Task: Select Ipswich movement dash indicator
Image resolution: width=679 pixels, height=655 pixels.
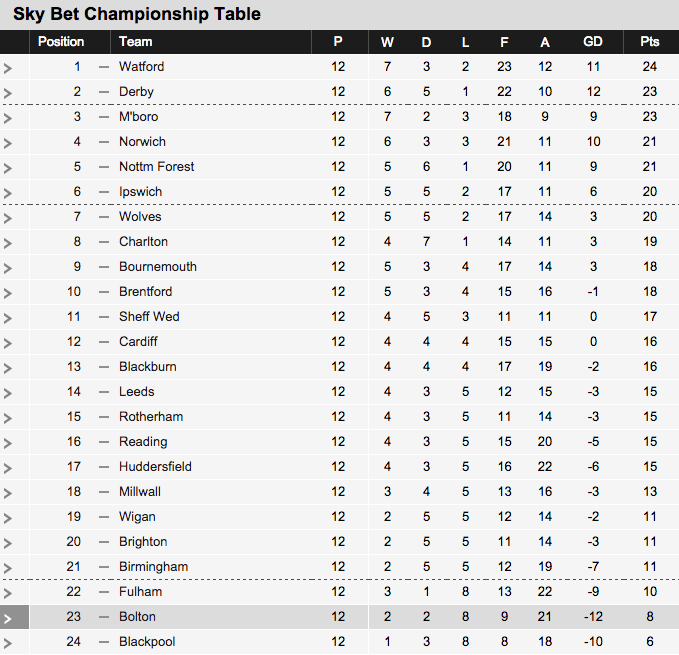Action: click(104, 192)
